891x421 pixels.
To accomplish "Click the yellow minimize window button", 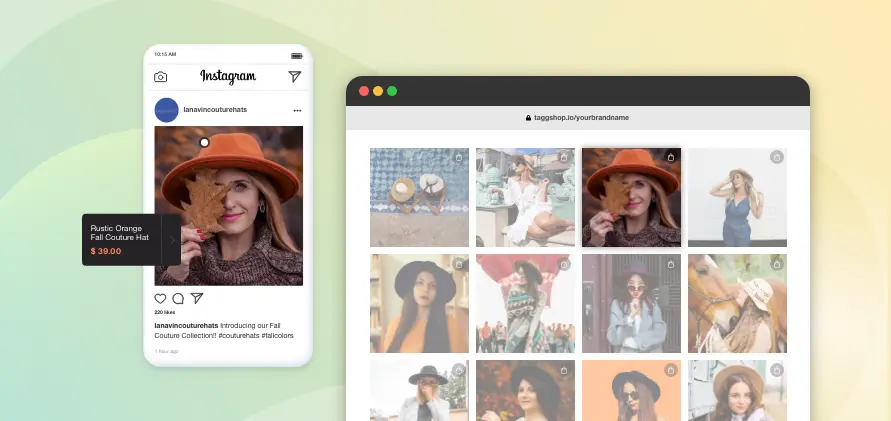I will tap(378, 91).
